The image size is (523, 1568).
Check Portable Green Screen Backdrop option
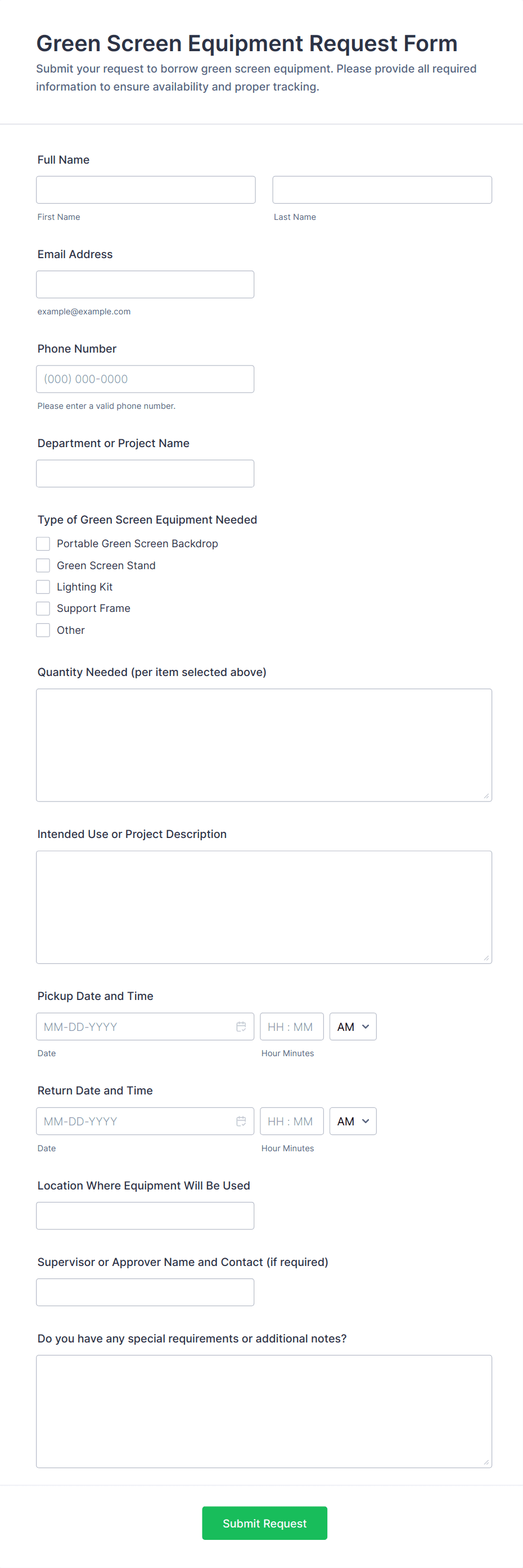tap(43, 543)
